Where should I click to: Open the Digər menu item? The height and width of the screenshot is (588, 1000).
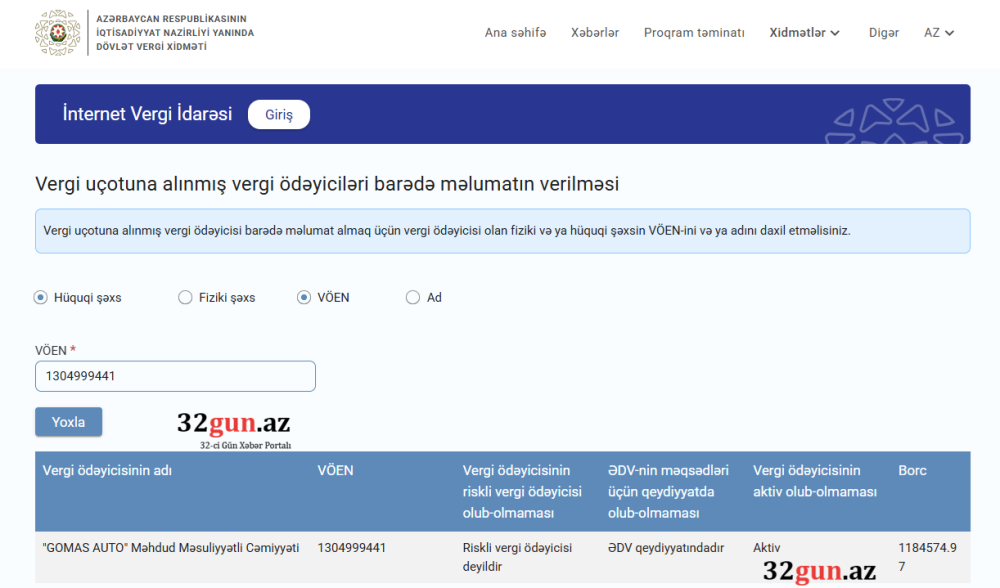click(884, 32)
